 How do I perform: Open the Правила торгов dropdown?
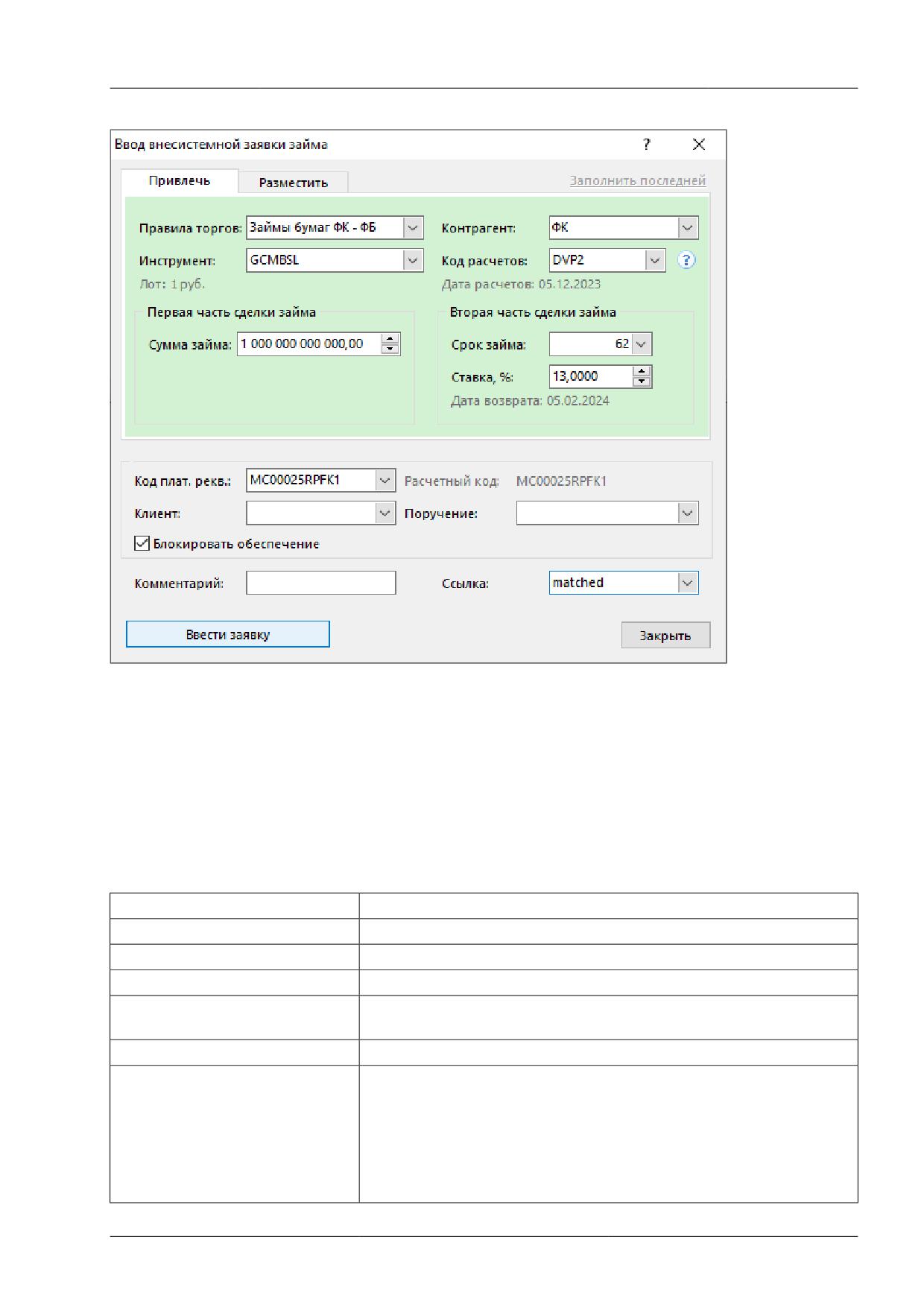(413, 228)
